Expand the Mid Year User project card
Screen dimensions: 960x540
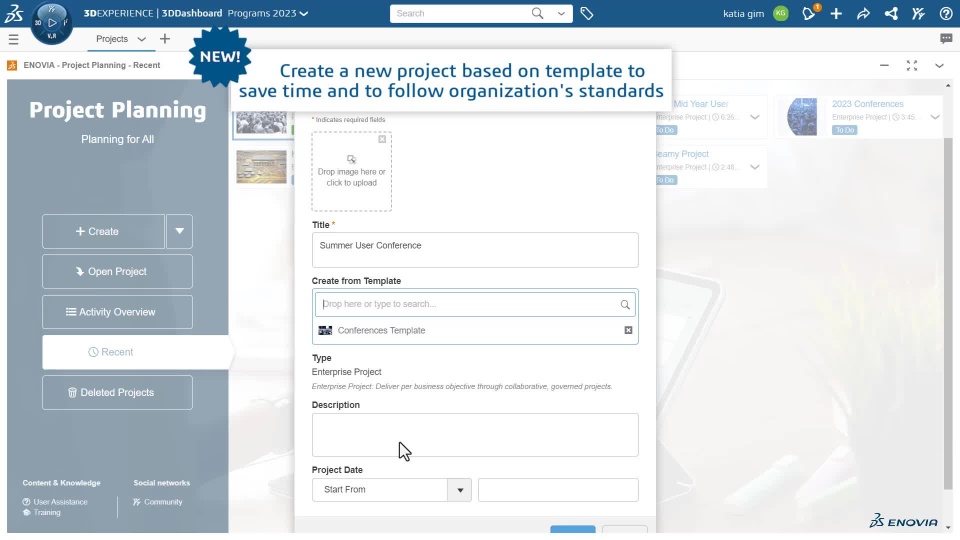[x=755, y=117]
